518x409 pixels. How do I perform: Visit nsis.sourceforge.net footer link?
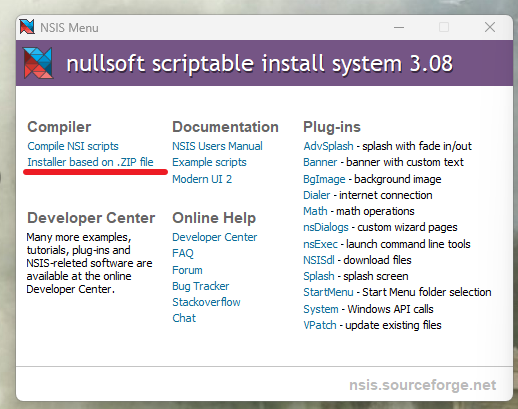[423, 385]
